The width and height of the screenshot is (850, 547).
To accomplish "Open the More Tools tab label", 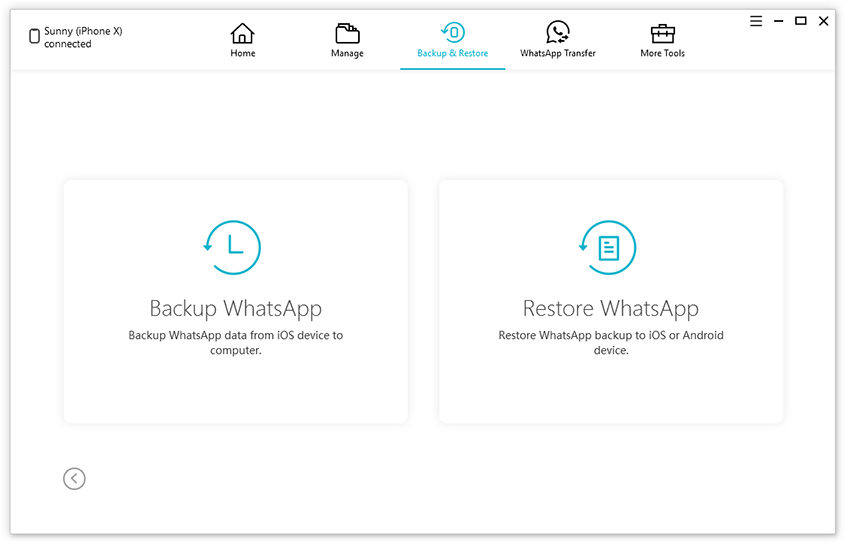I will 662,53.
